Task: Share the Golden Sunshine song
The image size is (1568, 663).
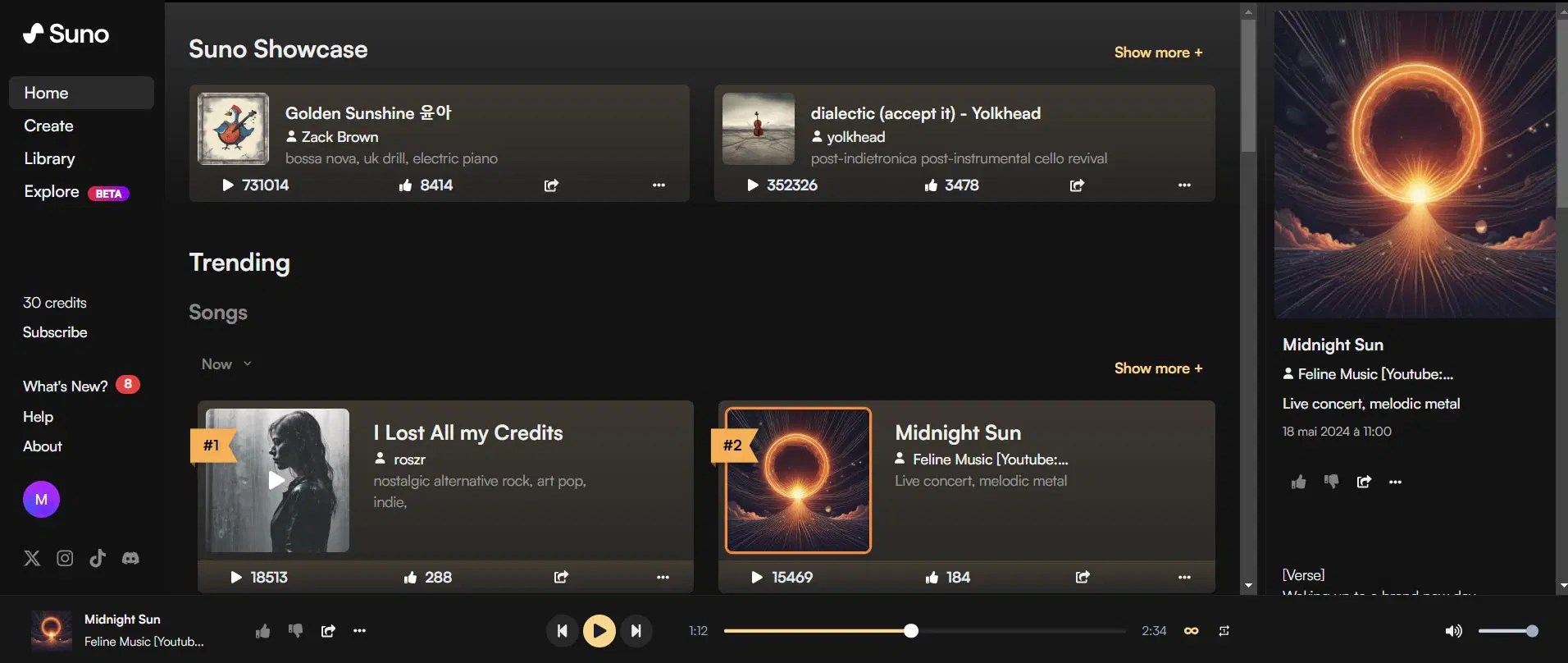Action: pyautogui.click(x=551, y=185)
